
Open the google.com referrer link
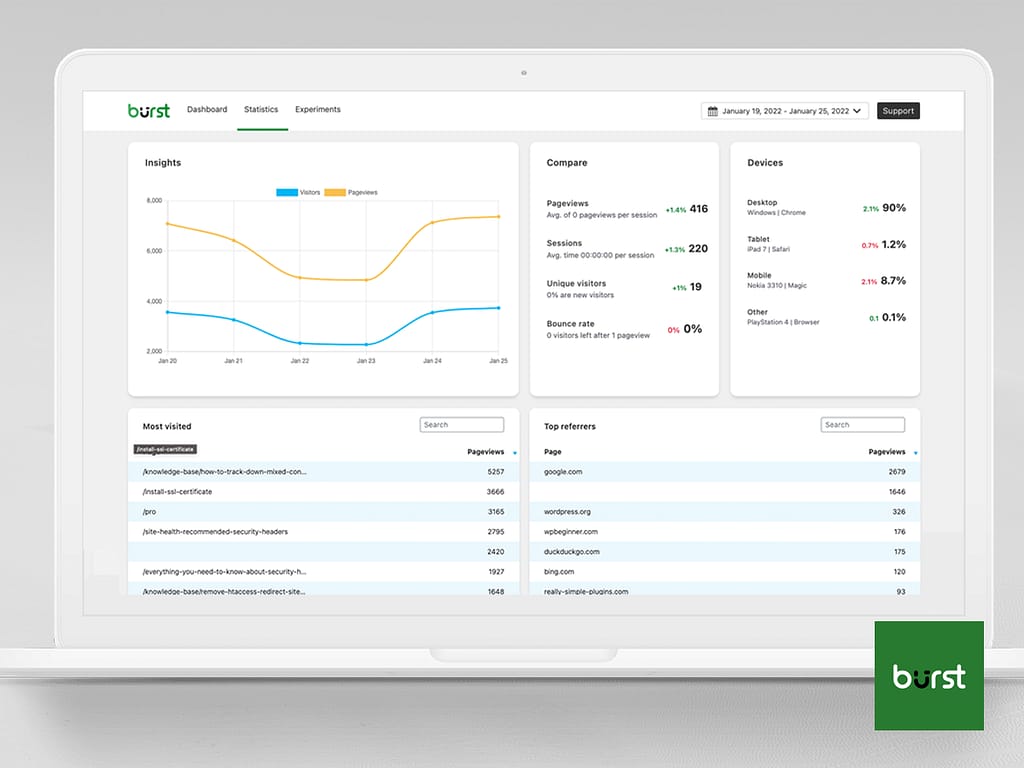pyautogui.click(x=562, y=472)
